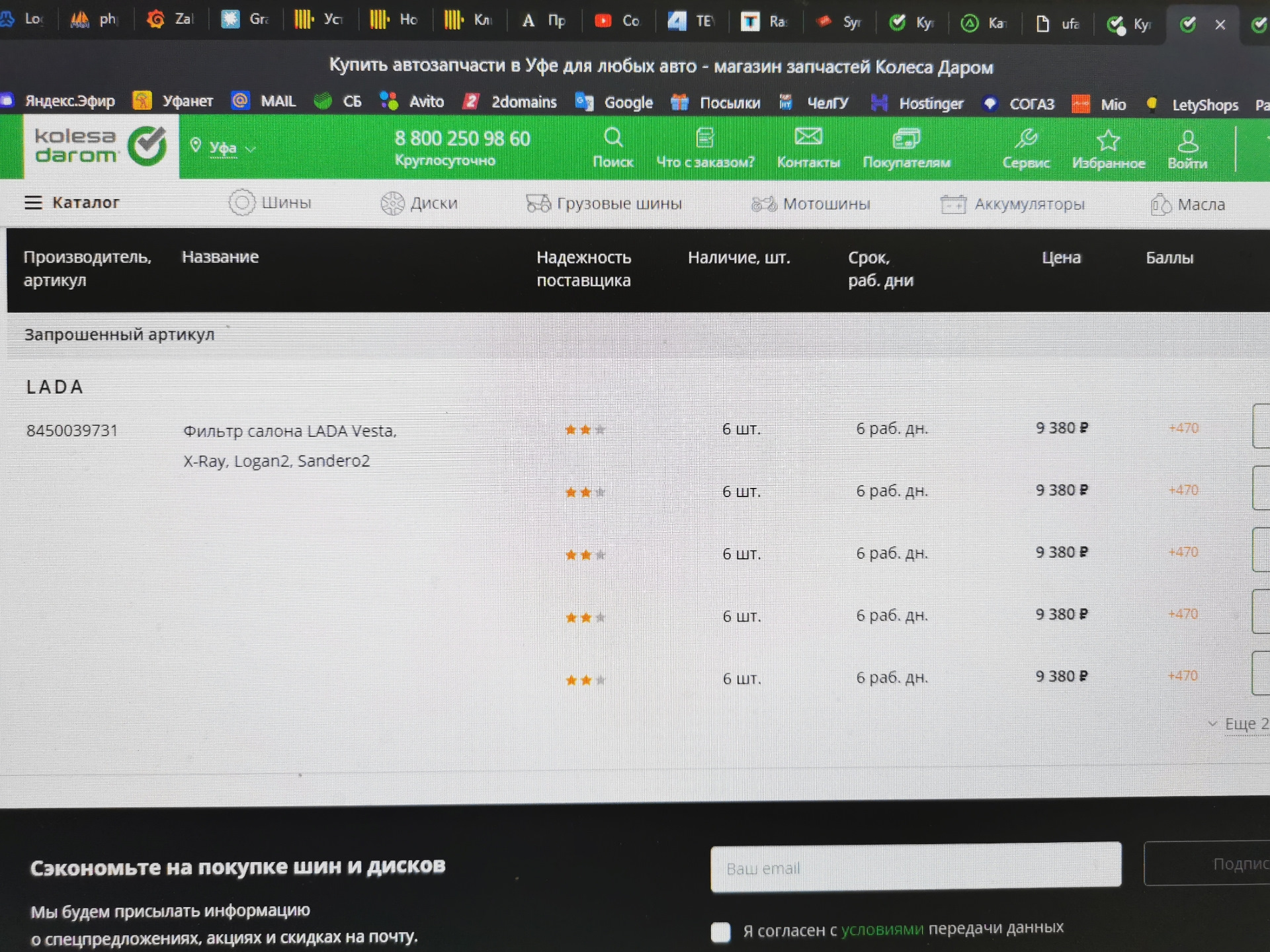The image size is (1270, 952).
Task: Open the Посылки bookmark
Action: (715, 103)
